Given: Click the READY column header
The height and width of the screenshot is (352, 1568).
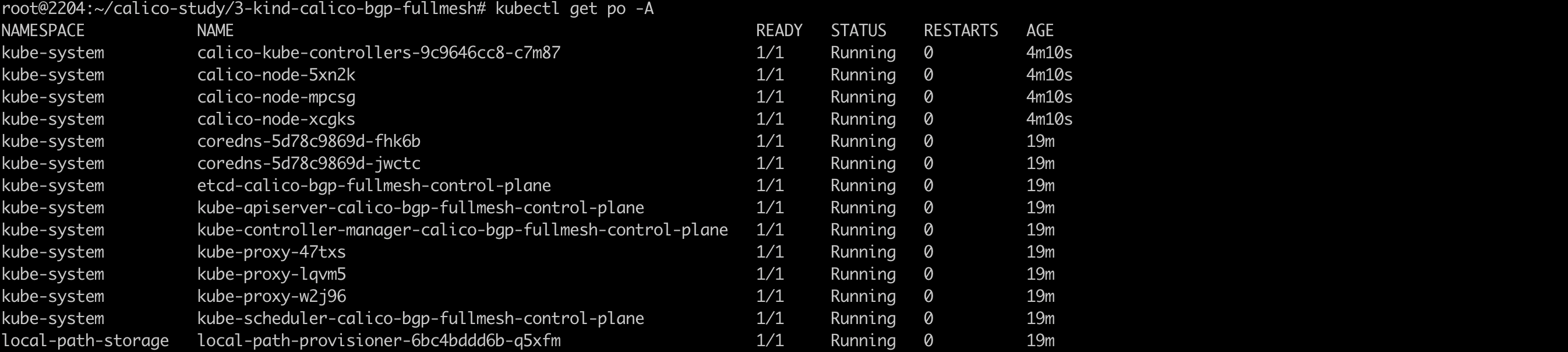Looking at the screenshot, I should [x=779, y=30].
